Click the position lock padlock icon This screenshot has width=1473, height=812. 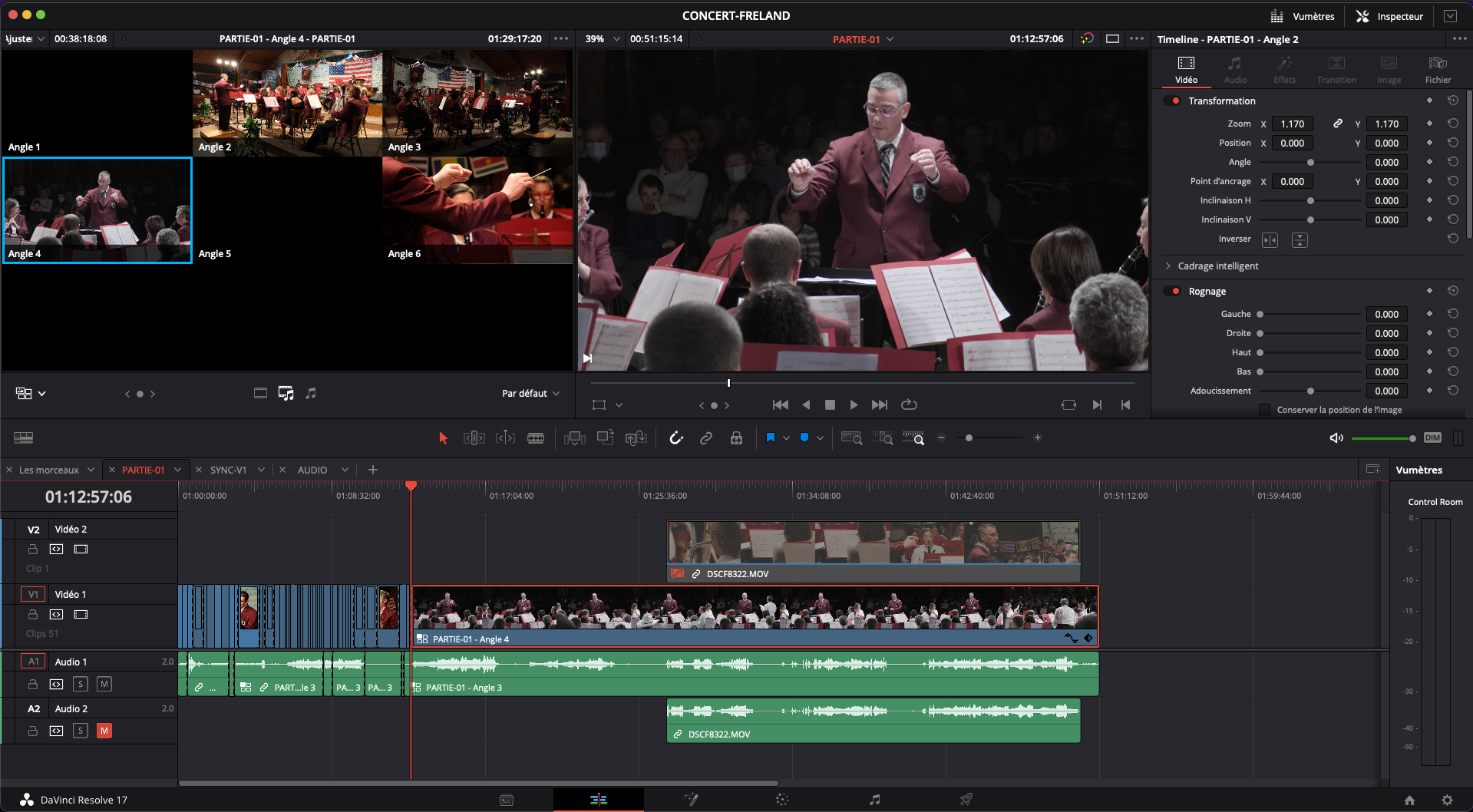point(736,437)
